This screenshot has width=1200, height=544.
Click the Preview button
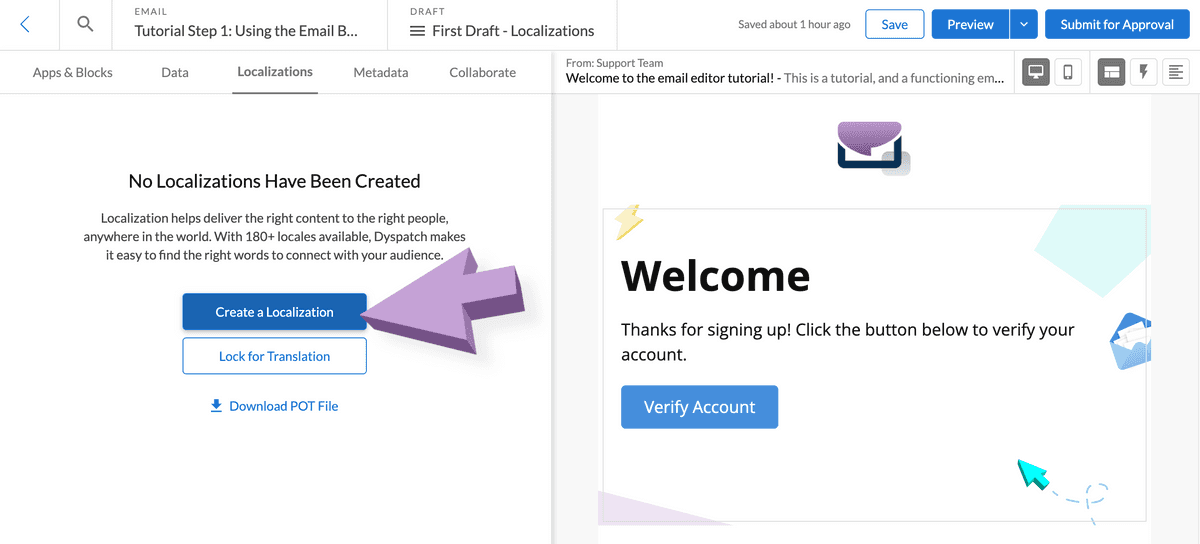(970, 24)
